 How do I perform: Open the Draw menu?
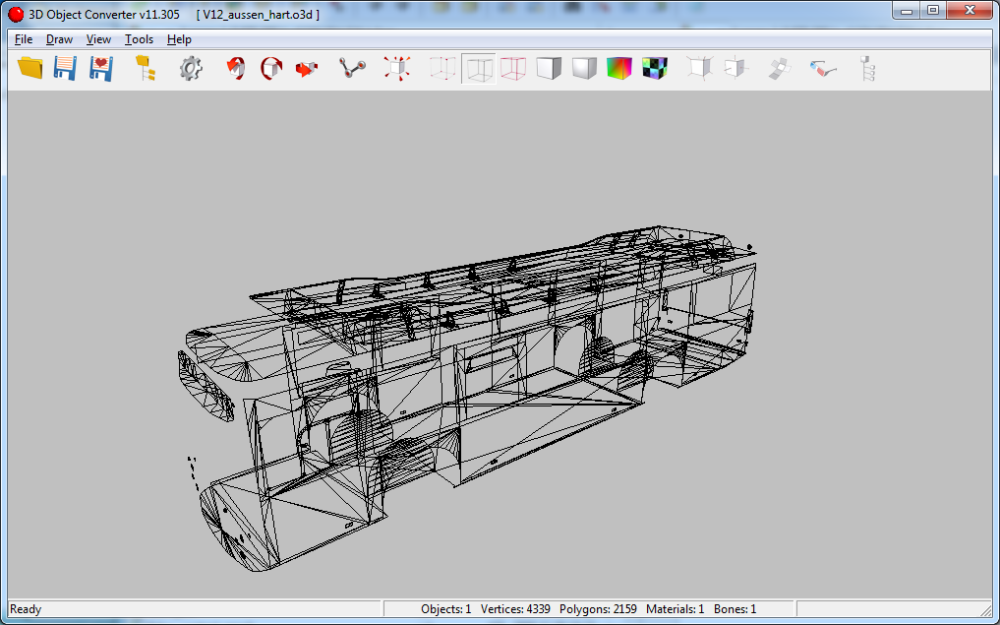pos(59,39)
